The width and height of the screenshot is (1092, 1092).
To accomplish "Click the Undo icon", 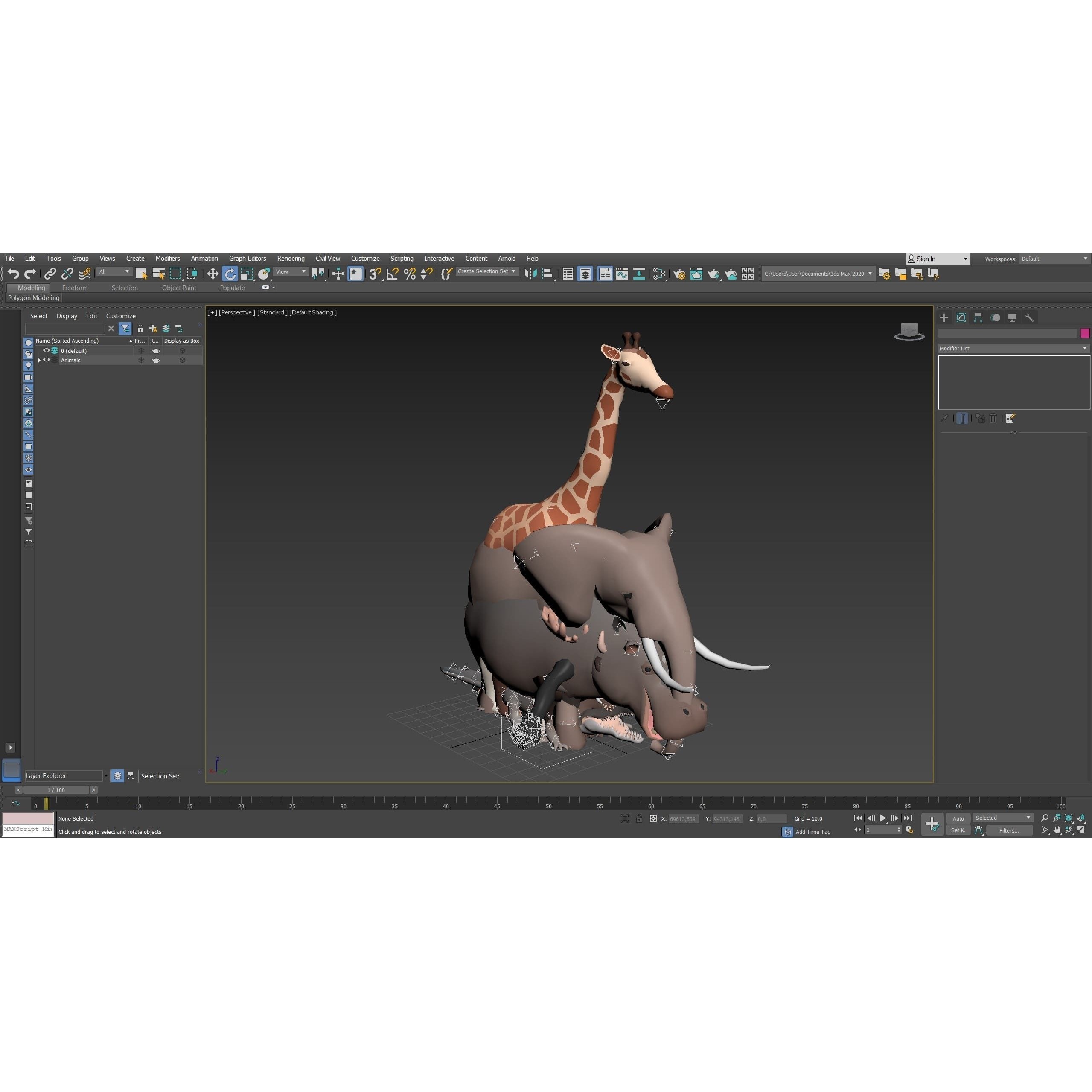I will coord(14,274).
